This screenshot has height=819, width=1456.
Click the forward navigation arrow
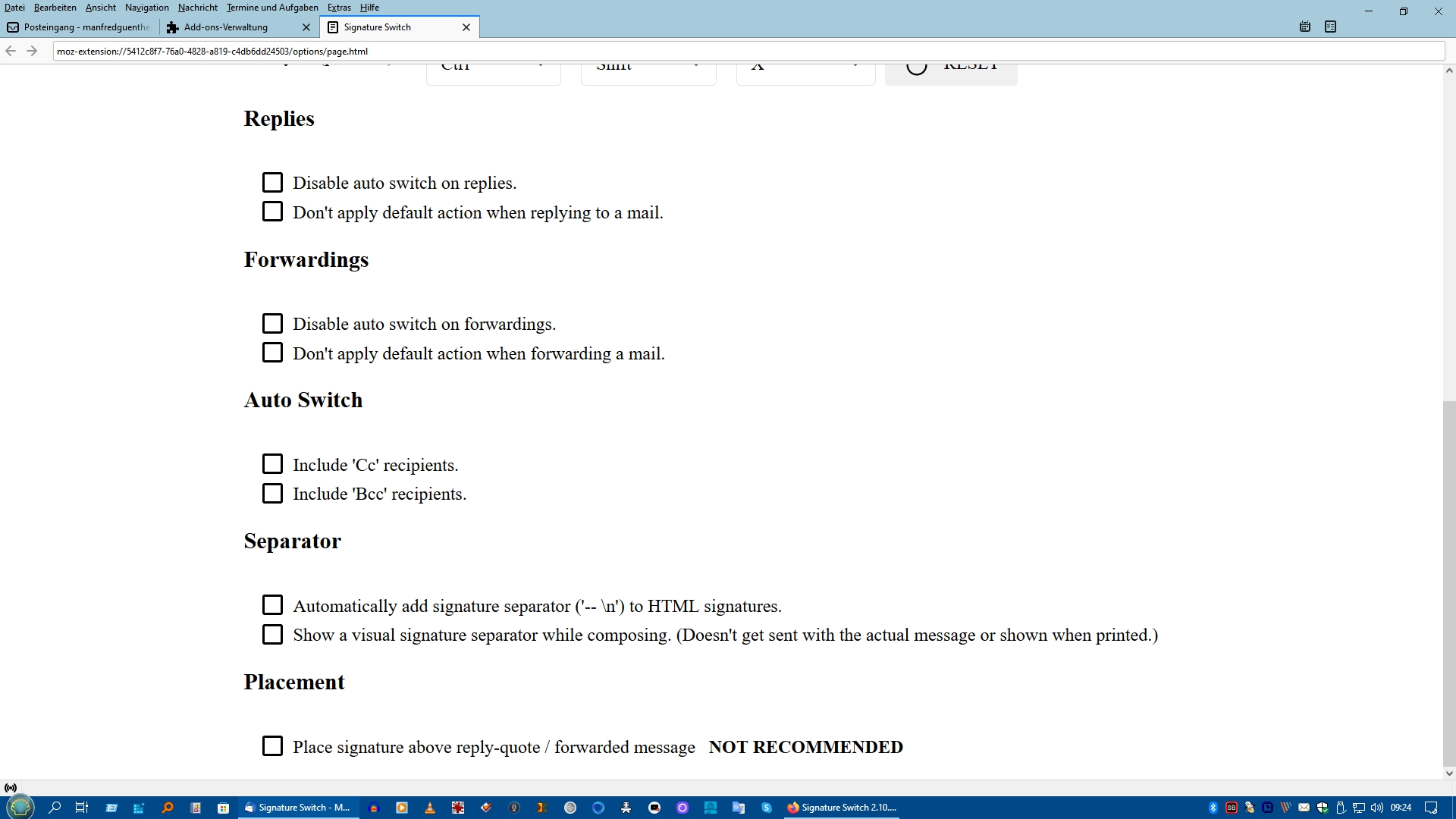point(32,51)
